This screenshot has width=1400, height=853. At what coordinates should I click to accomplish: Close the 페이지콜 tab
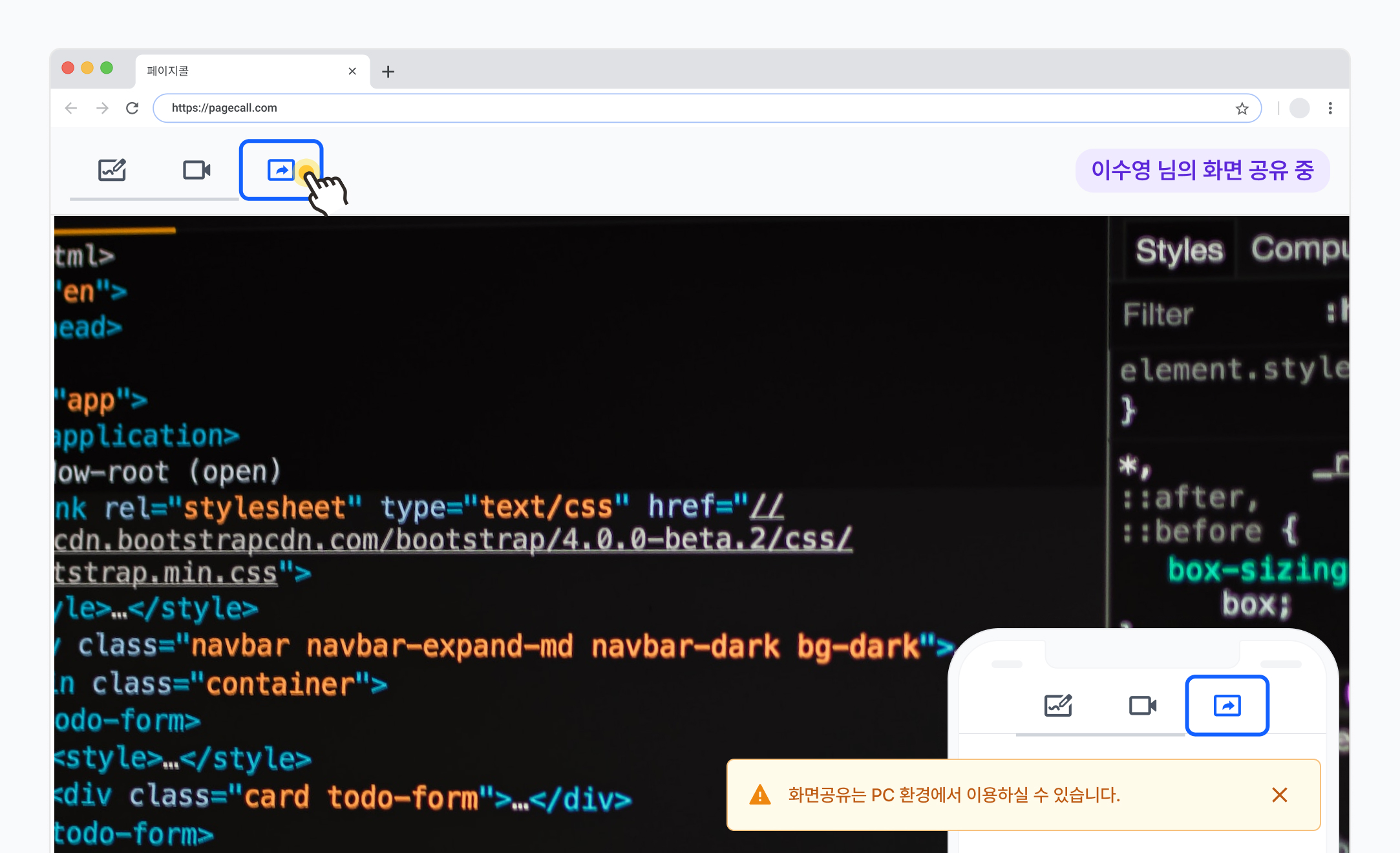(x=352, y=71)
